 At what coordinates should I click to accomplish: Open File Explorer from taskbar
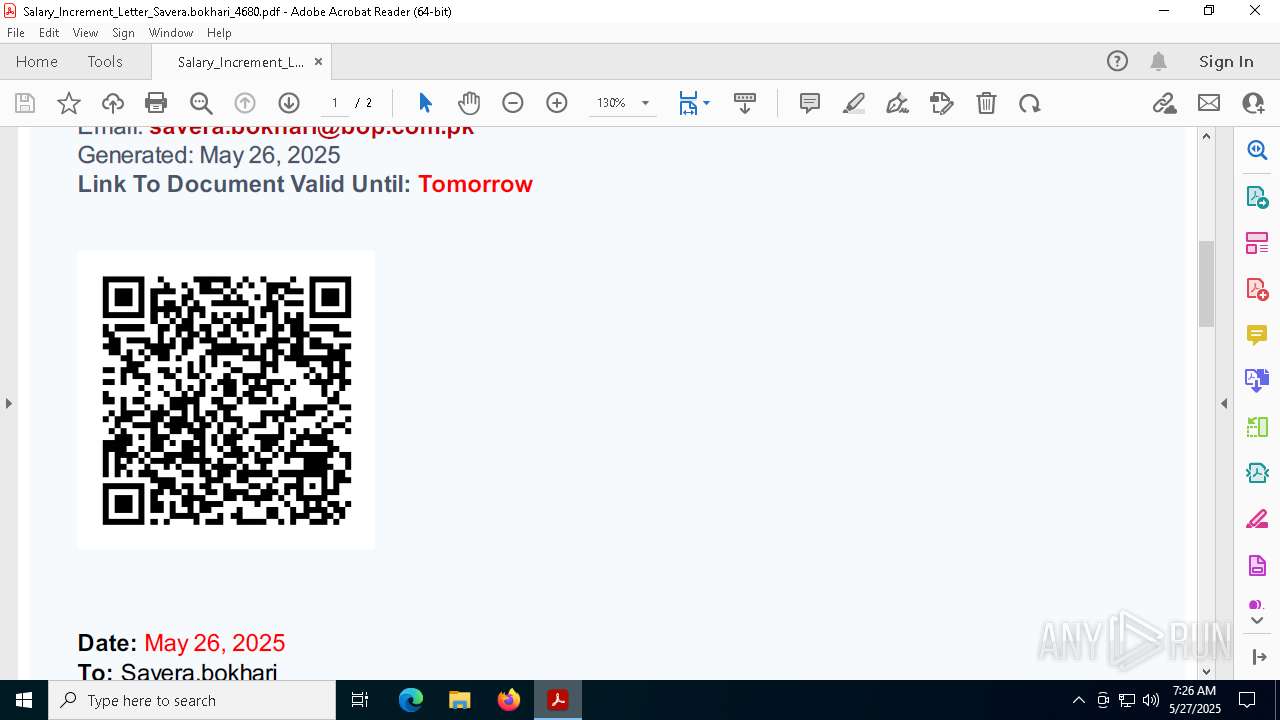459,700
